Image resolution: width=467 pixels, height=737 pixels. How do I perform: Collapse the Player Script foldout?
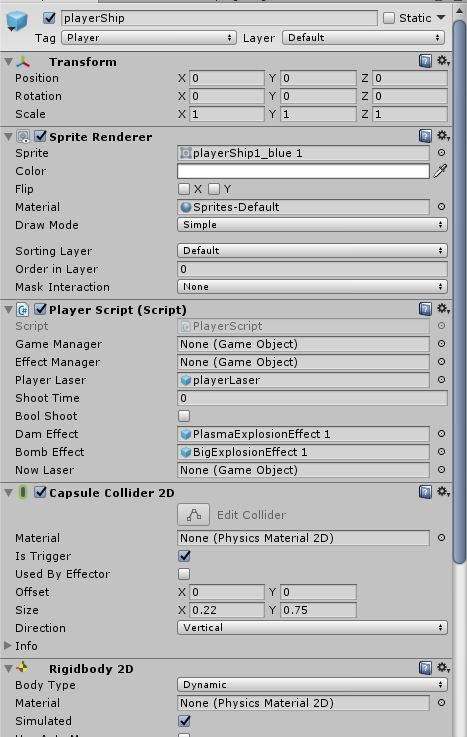click(8, 310)
